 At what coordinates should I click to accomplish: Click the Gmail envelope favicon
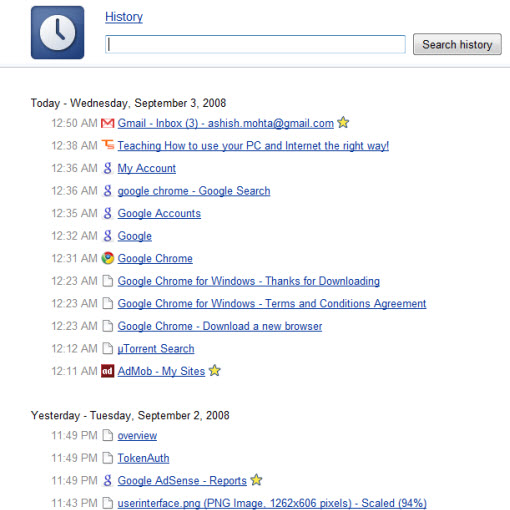(x=107, y=123)
